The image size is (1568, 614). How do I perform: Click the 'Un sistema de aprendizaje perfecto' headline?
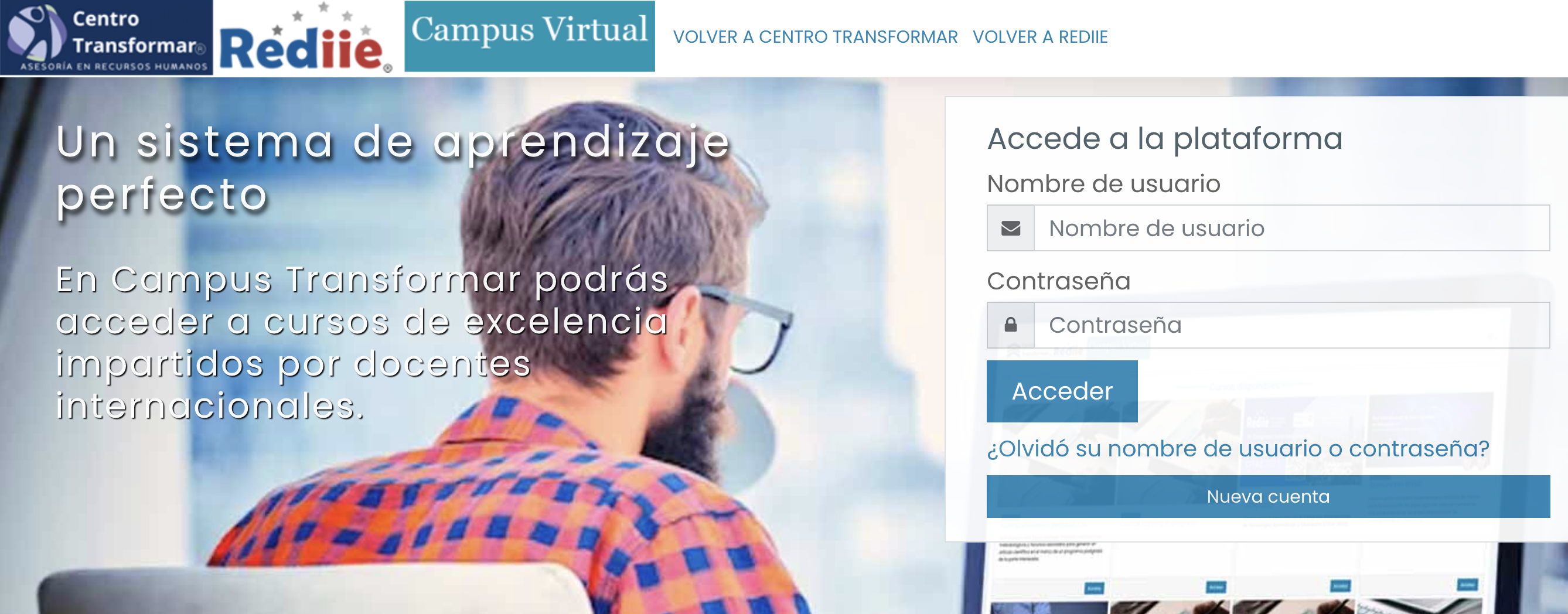[x=393, y=168]
